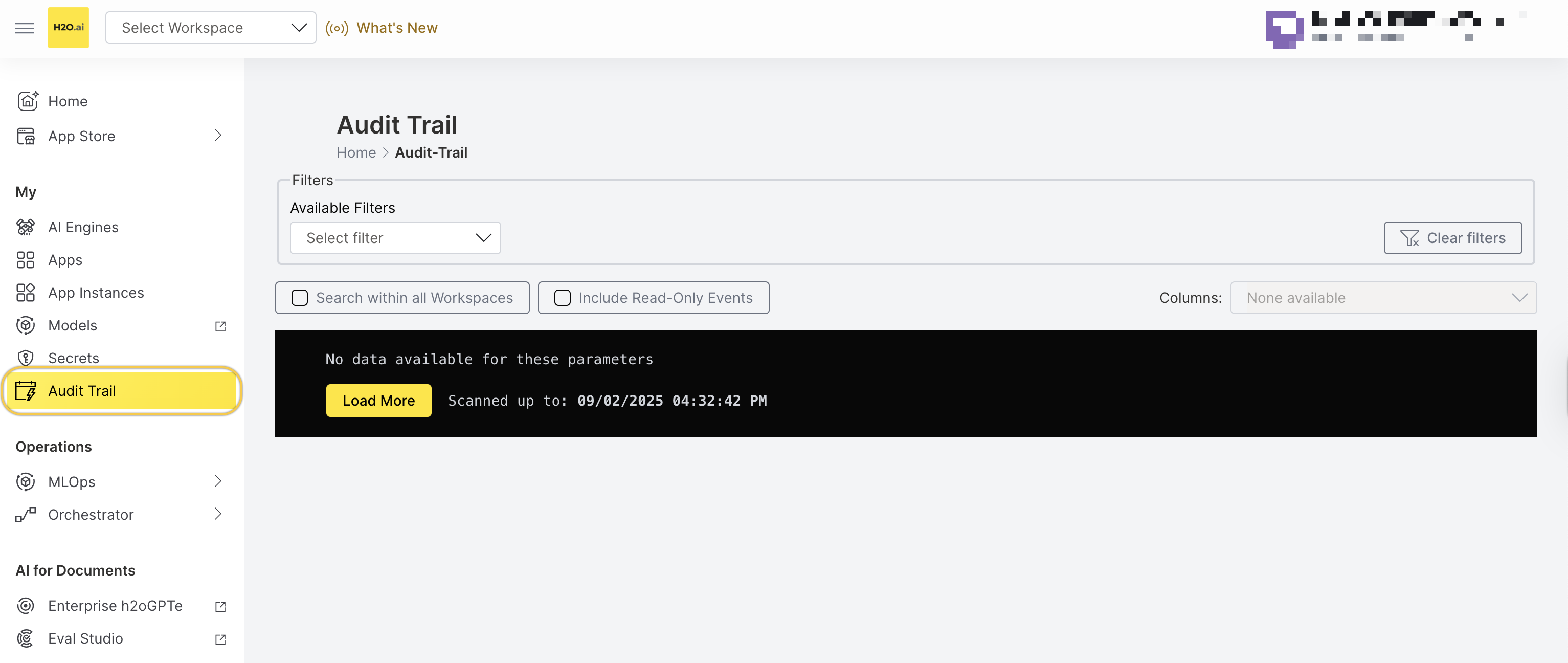The image size is (1568, 663).
Task: Open the Home sidebar item
Action: point(68,101)
